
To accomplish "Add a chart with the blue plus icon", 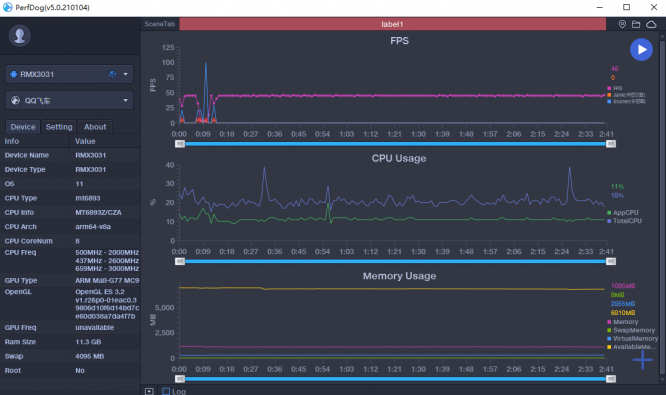I will tap(642, 360).
